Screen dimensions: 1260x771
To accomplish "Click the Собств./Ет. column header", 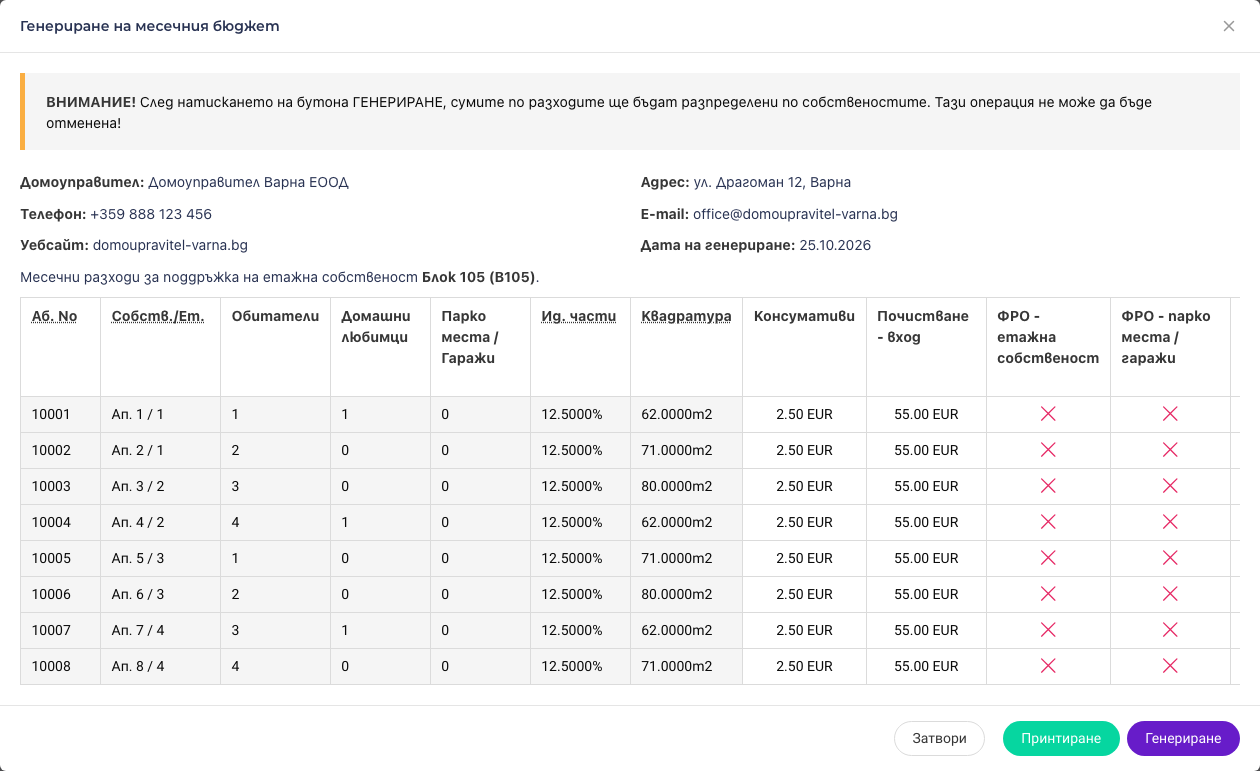I will click(x=158, y=316).
